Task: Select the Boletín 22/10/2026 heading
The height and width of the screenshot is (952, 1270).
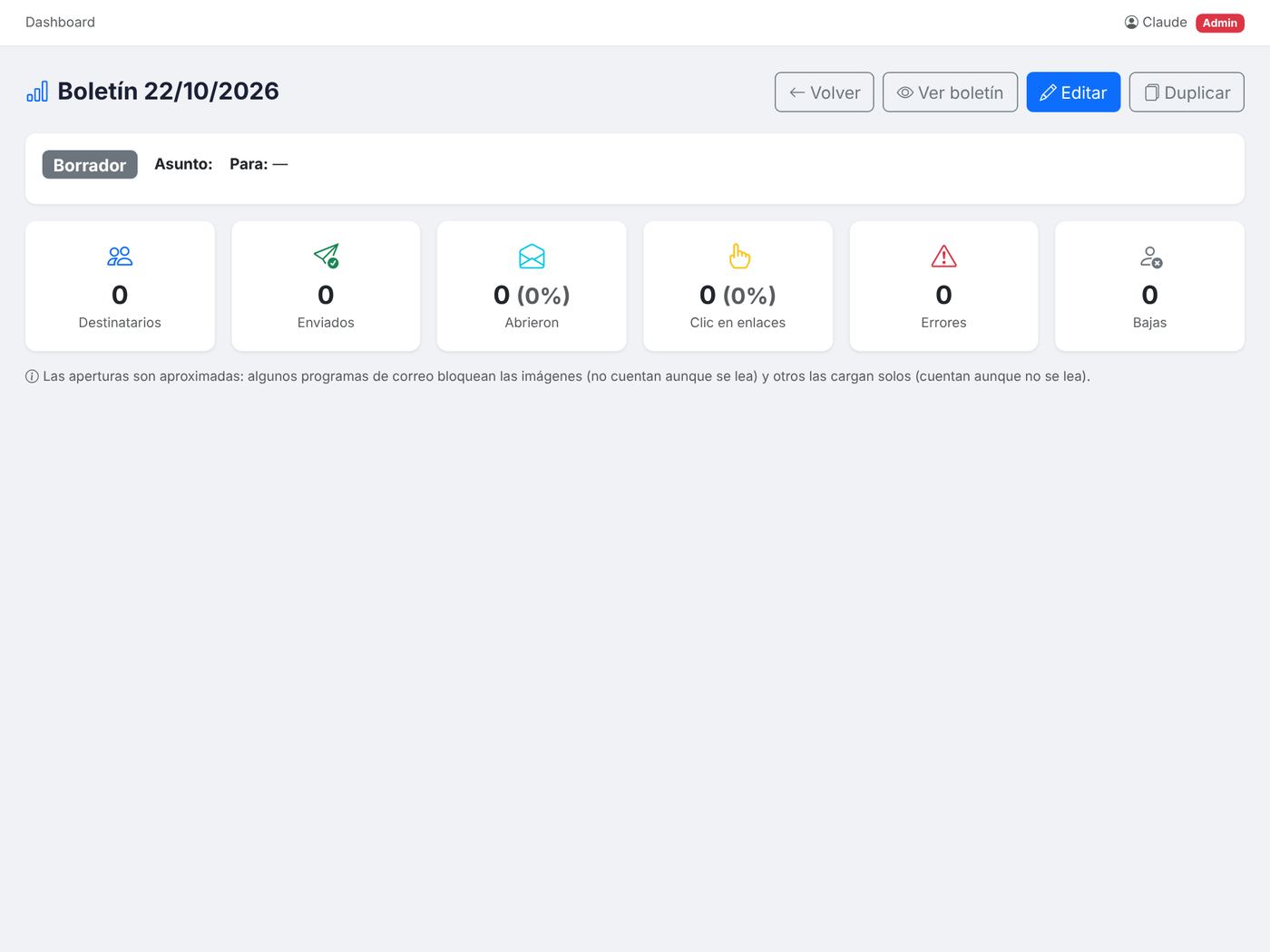Action: (168, 92)
